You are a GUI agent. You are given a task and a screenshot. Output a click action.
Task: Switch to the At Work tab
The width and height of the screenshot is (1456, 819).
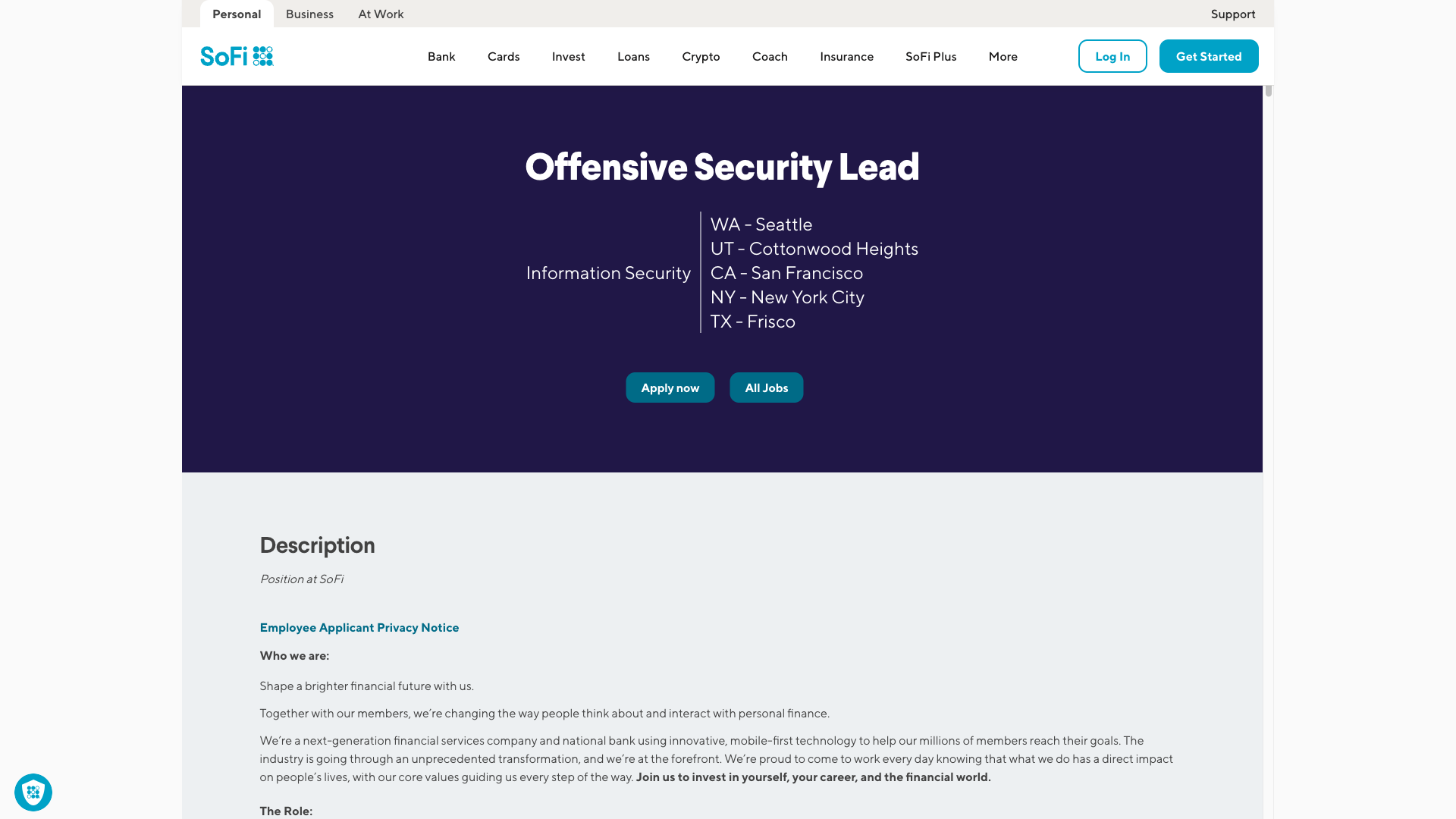[381, 14]
